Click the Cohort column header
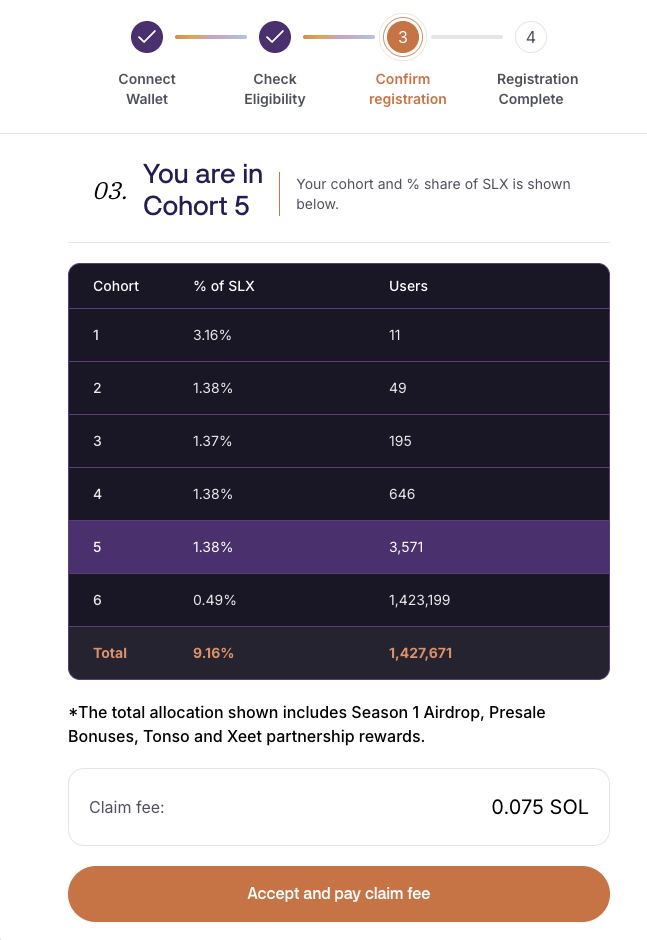This screenshot has height=940, width=647. tap(116, 286)
